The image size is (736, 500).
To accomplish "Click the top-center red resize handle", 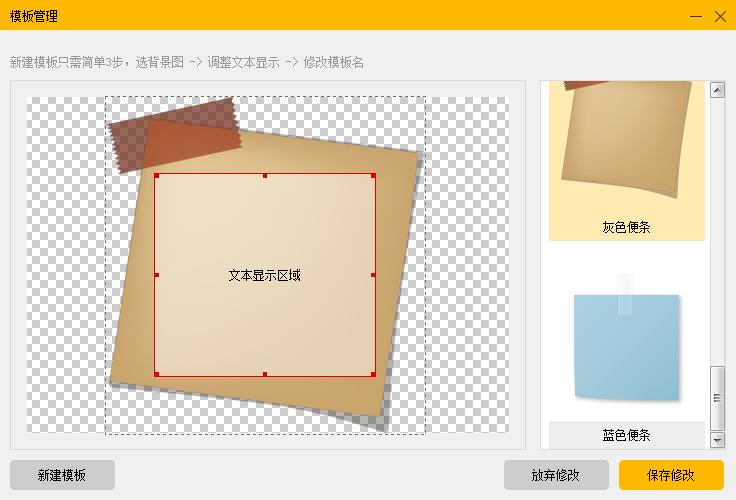I will tap(265, 176).
